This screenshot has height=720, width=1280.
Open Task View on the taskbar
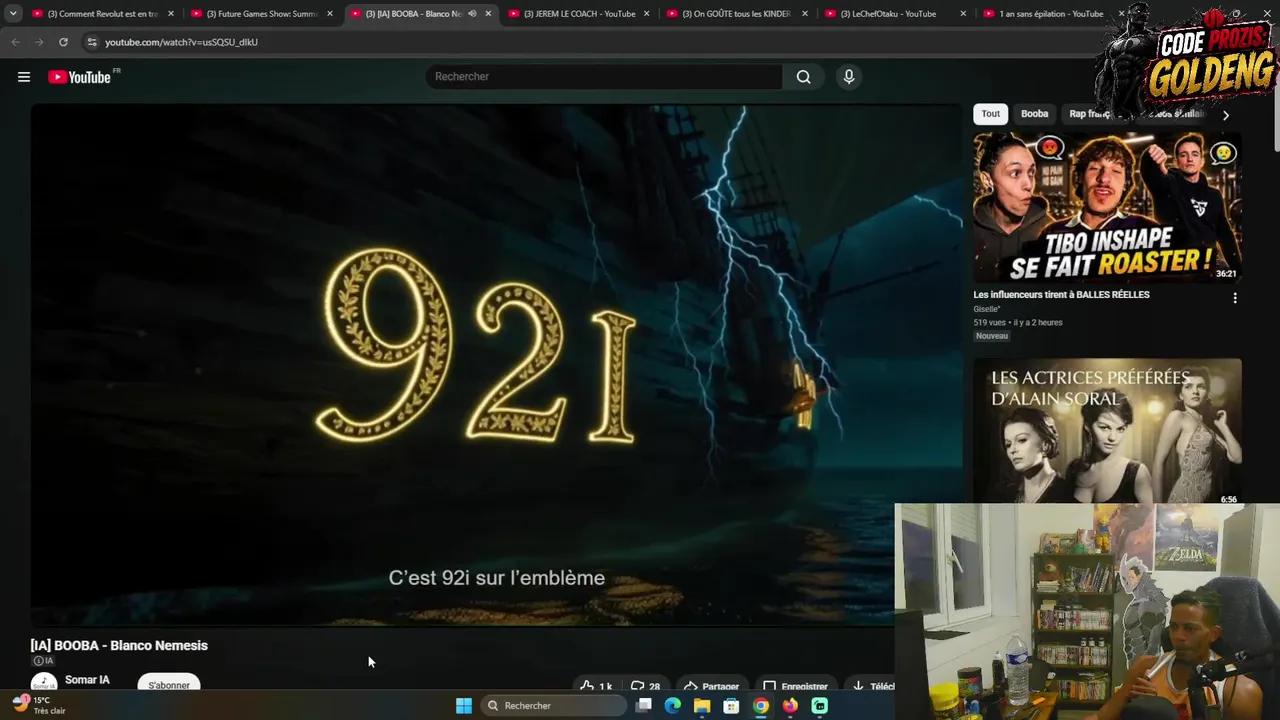coord(644,706)
